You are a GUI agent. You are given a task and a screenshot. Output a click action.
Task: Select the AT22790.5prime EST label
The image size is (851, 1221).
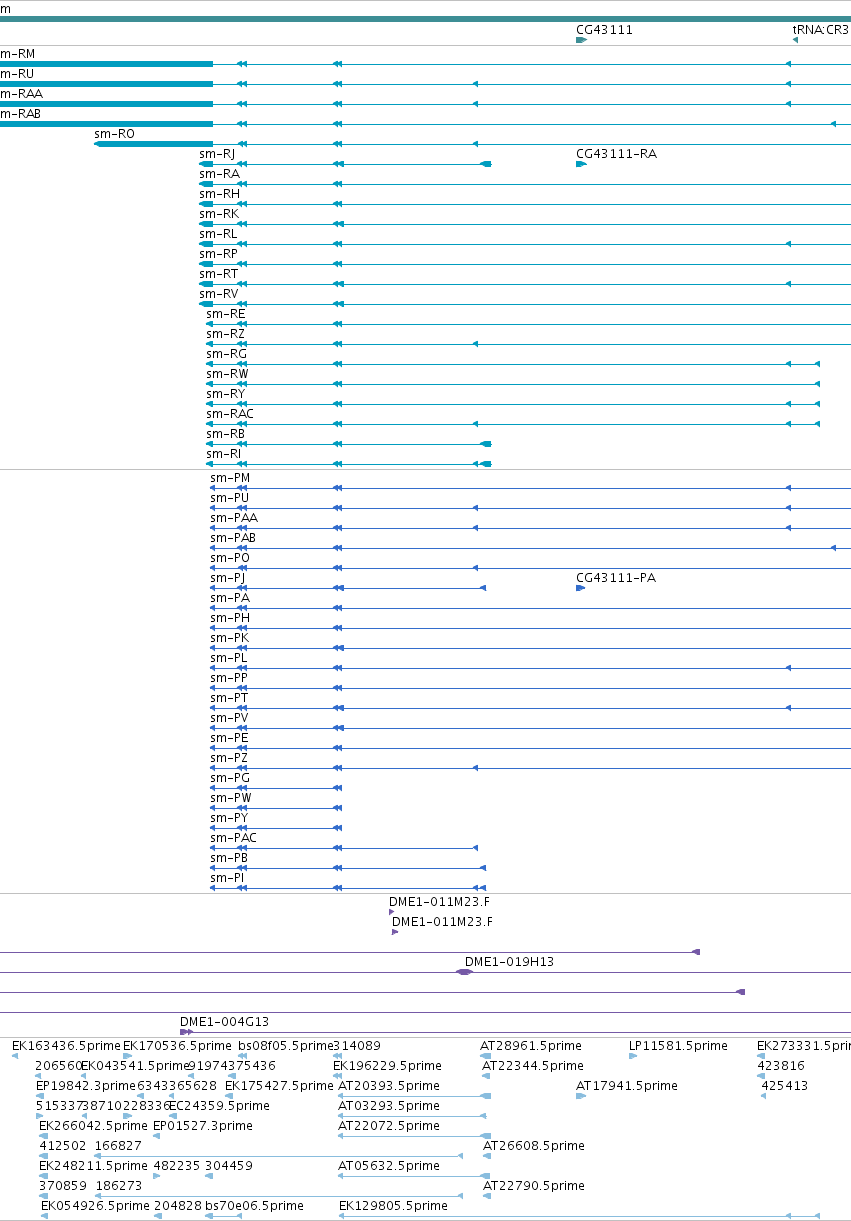point(534,1186)
